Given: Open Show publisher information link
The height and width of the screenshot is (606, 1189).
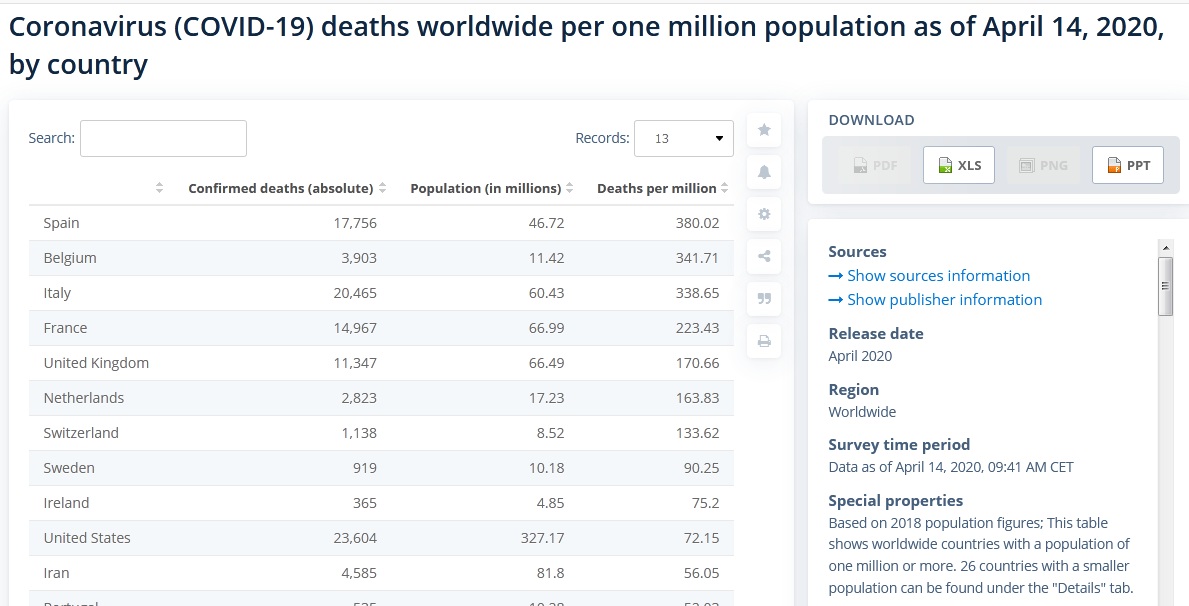Looking at the screenshot, I should tap(944, 300).
